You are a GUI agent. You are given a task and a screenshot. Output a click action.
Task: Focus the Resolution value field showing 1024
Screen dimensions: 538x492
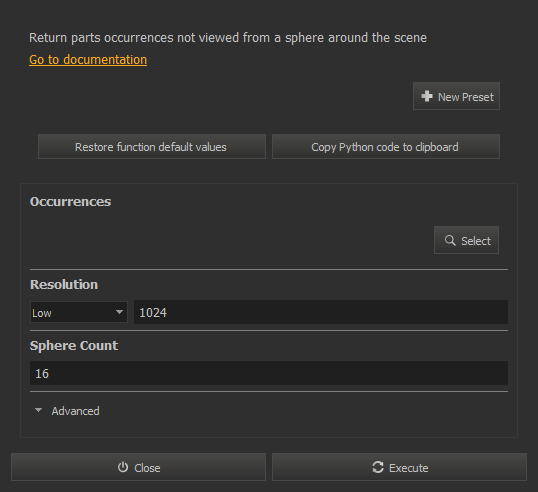click(321, 312)
